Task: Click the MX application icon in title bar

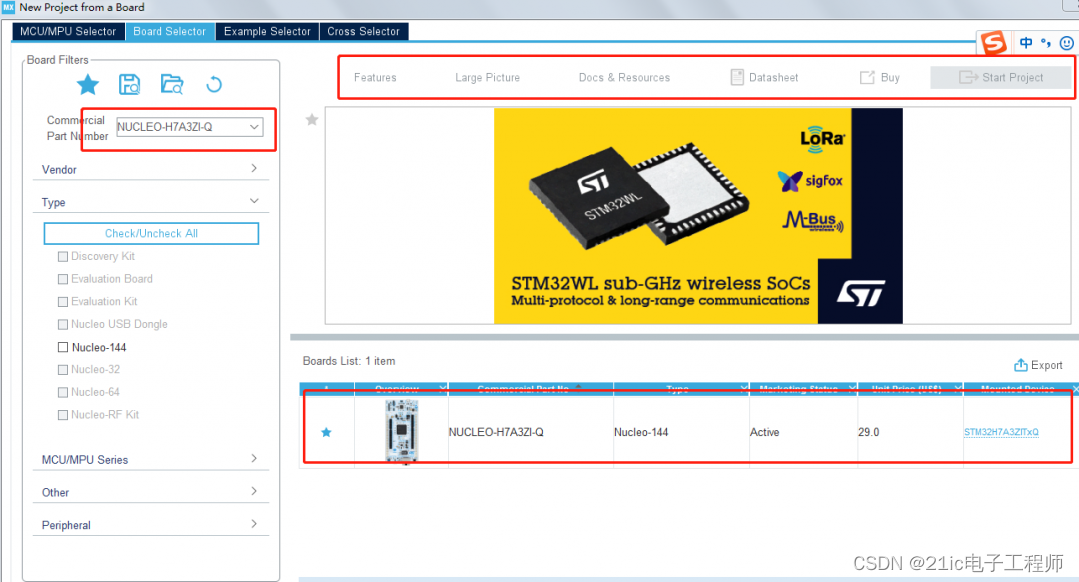Action: pos(8,7)
